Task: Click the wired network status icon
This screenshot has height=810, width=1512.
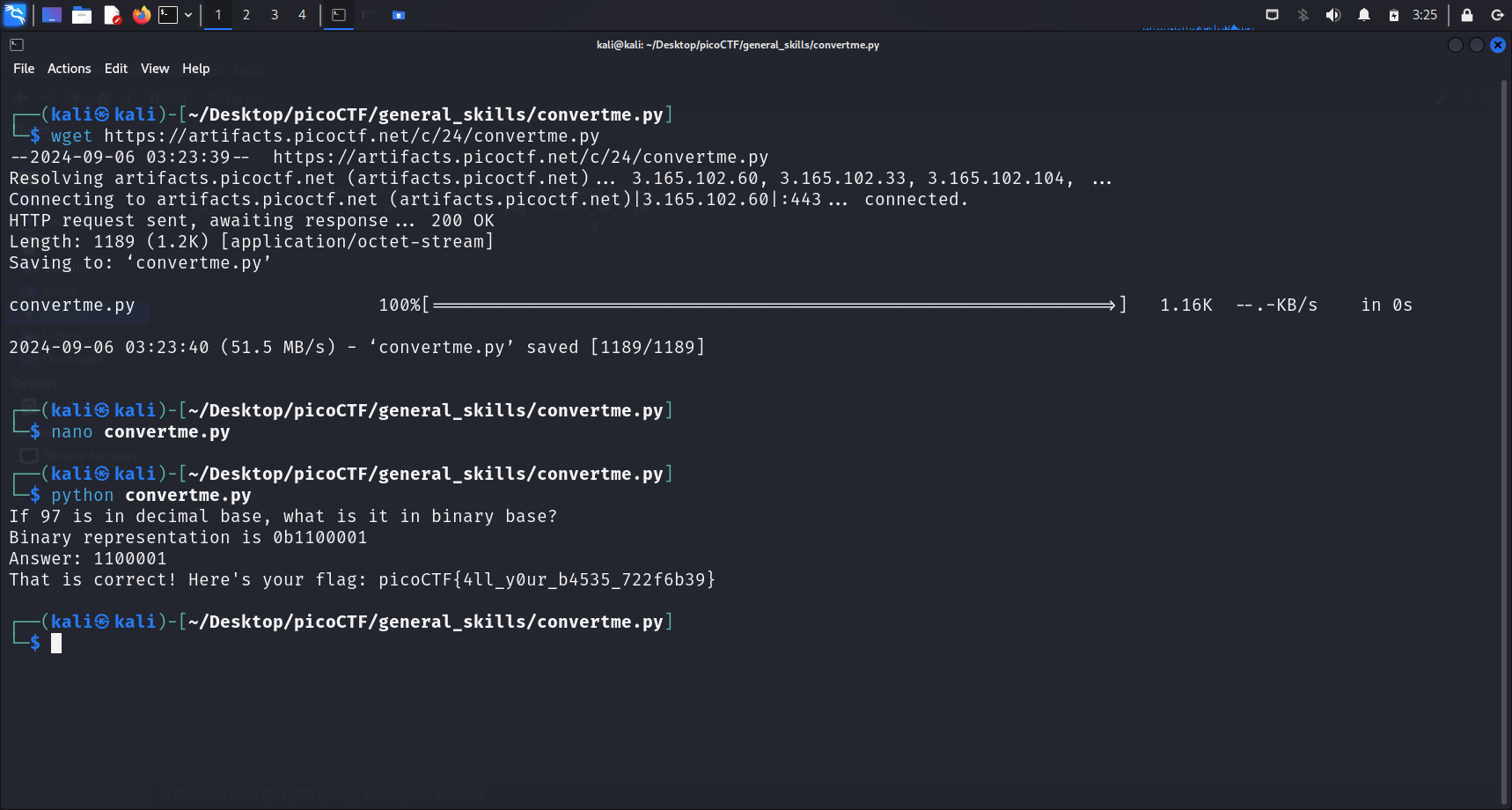Action: (x=1272, y=15)
